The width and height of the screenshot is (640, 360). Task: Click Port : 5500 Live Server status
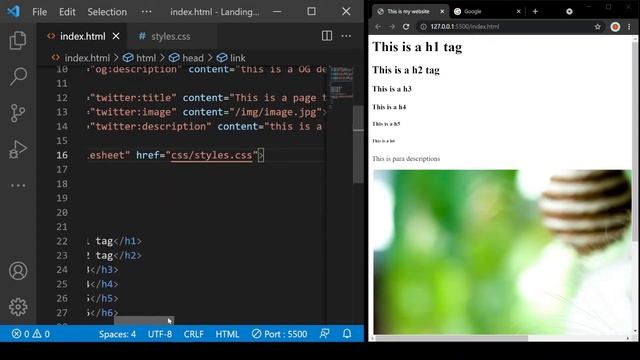click(x=279, y=334)
